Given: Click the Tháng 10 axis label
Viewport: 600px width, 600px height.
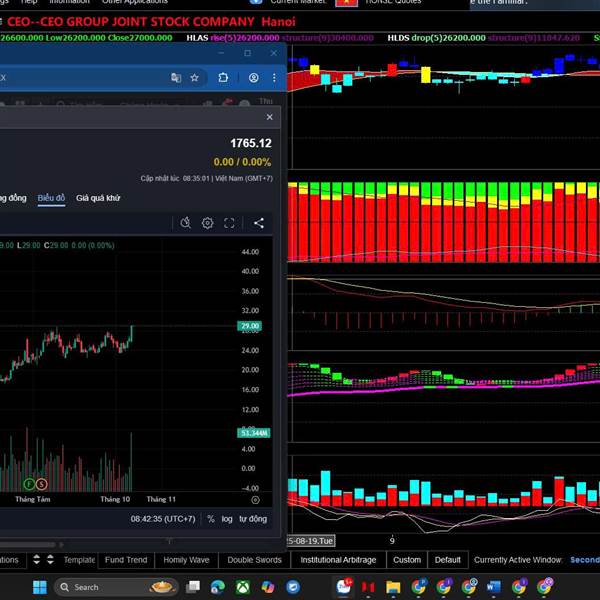Looking at the screenshot, I should click(x=115, y=499).
